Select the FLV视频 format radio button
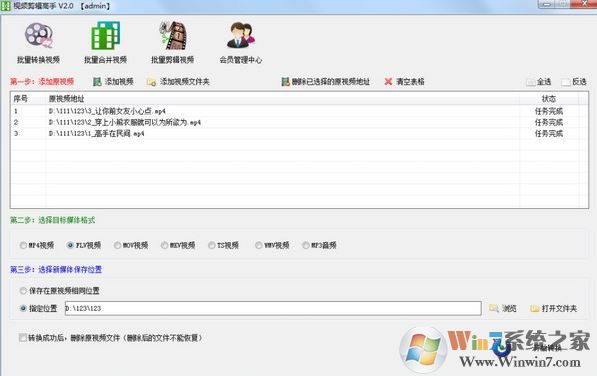Image resolution: width=597 pixels, height=376 pixels. pyautogui.click(x=70, y=245)
